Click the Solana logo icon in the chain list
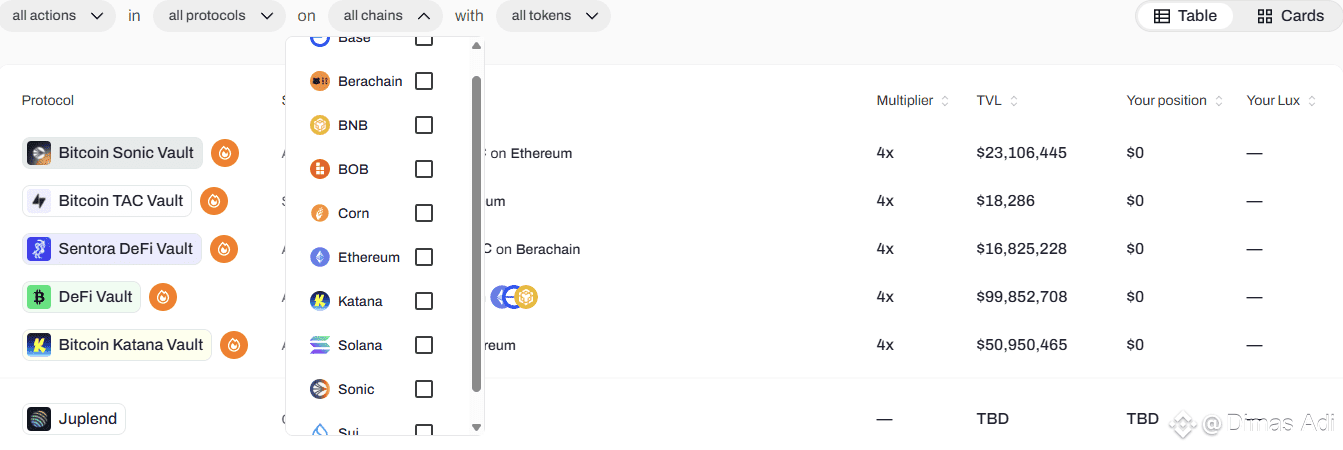This screenshot has height=450, width=1343. click(320, 345)
